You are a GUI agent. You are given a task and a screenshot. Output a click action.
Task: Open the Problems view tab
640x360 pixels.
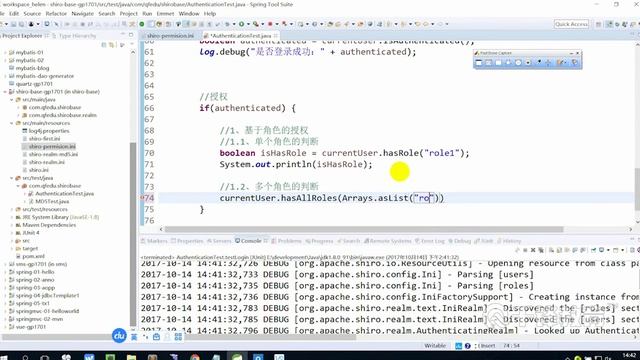[286, 241]
